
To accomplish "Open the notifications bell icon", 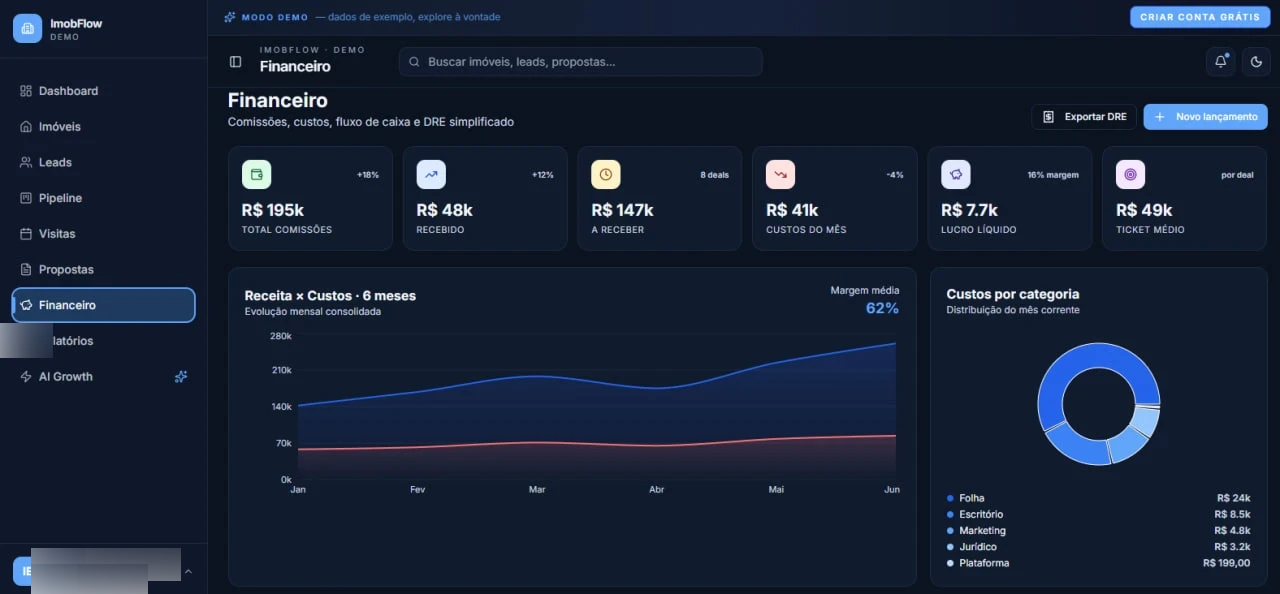I will click(1220, 61).
